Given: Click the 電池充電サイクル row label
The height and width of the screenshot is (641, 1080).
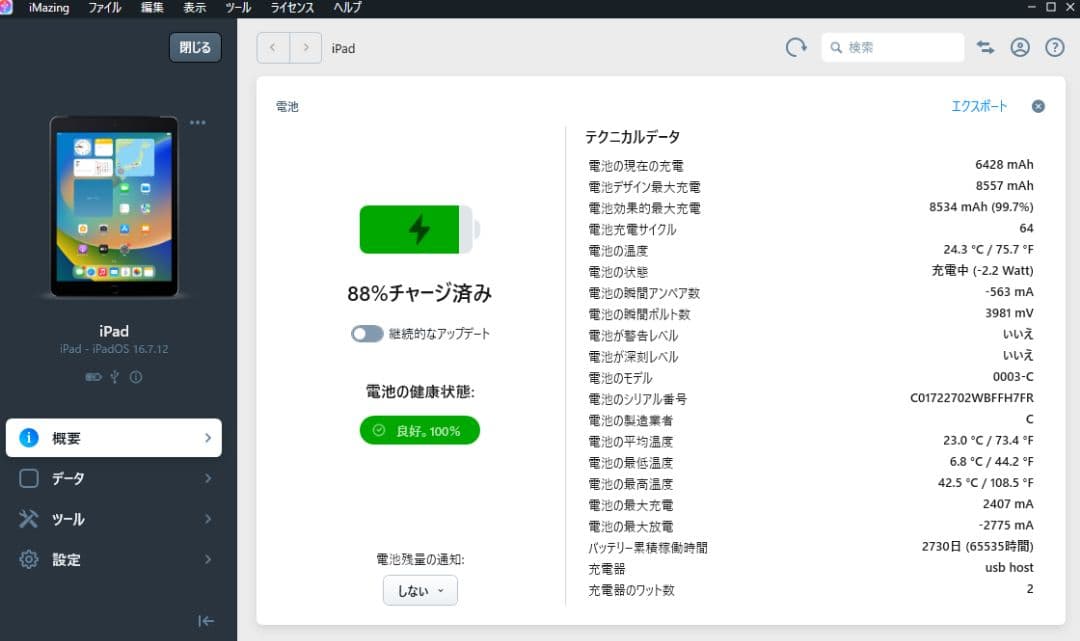Looking at the screenshot, I should pos(632,229).
